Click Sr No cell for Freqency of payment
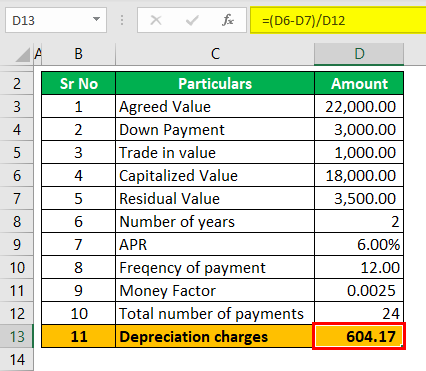Image resolution: width=426 pixels, height=371 pixels. coord(79,268)
